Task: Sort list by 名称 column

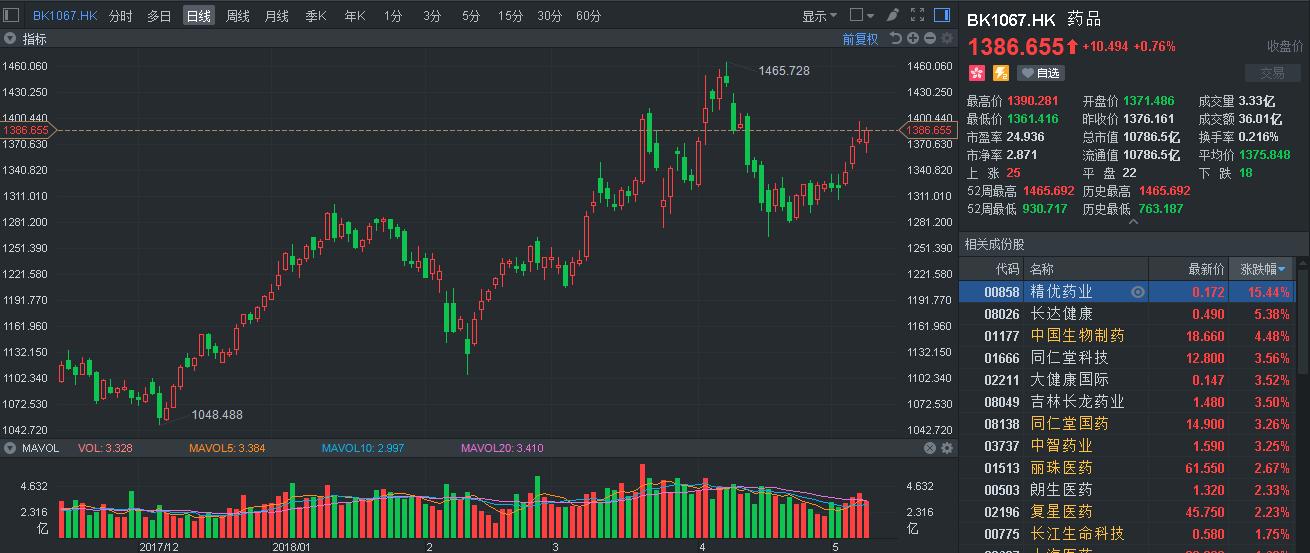Action: [x=1042, y=269]
